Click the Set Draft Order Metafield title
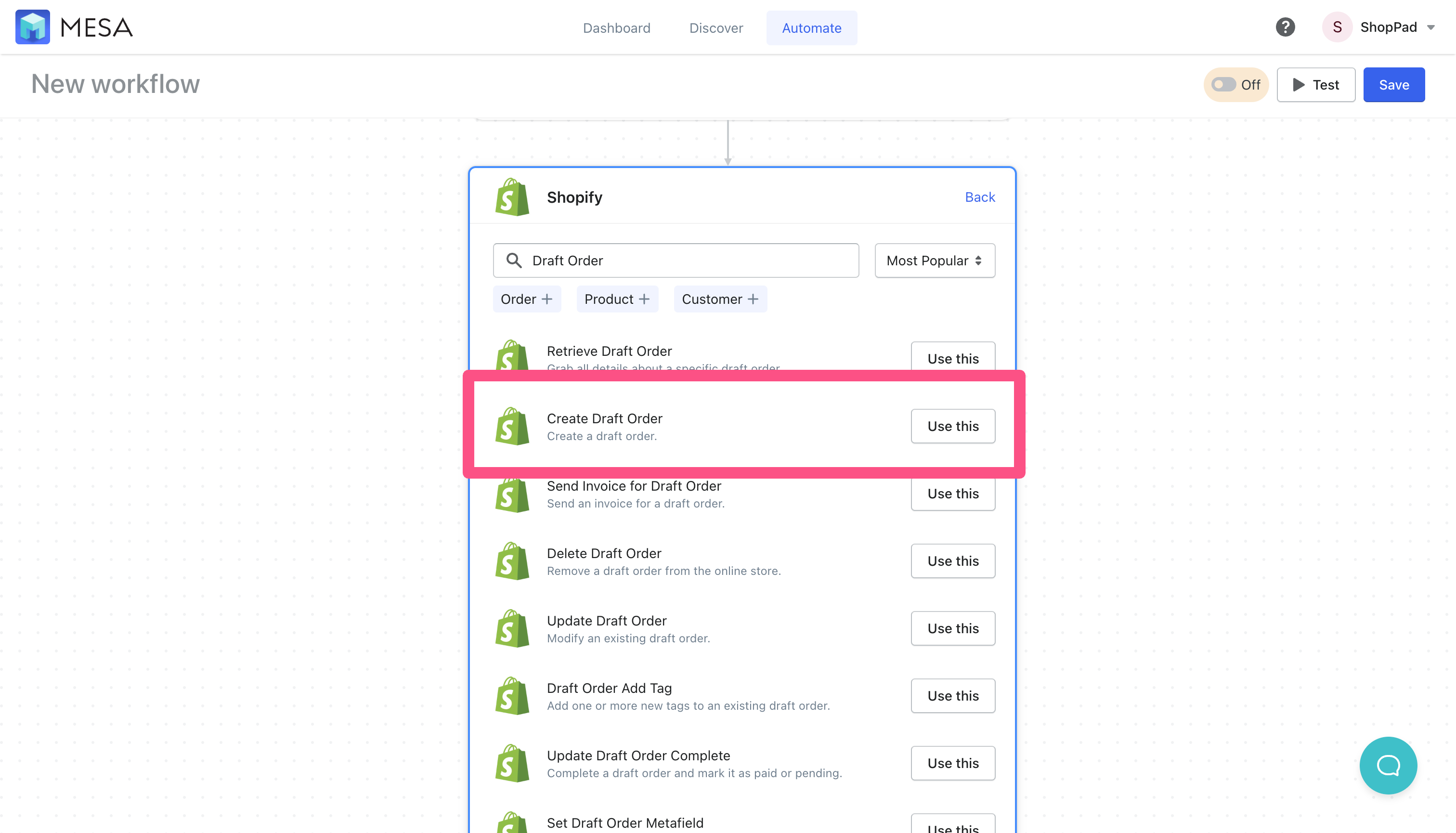This screenshot has width=1456, height=833. coord(625,823)
